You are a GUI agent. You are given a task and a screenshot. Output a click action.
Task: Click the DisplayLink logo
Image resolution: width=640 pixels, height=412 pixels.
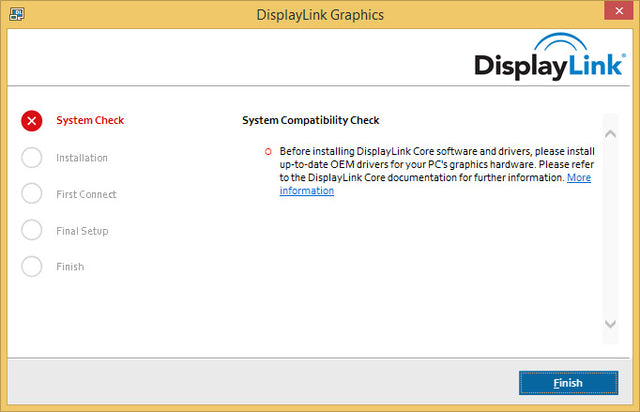[550, 56]
